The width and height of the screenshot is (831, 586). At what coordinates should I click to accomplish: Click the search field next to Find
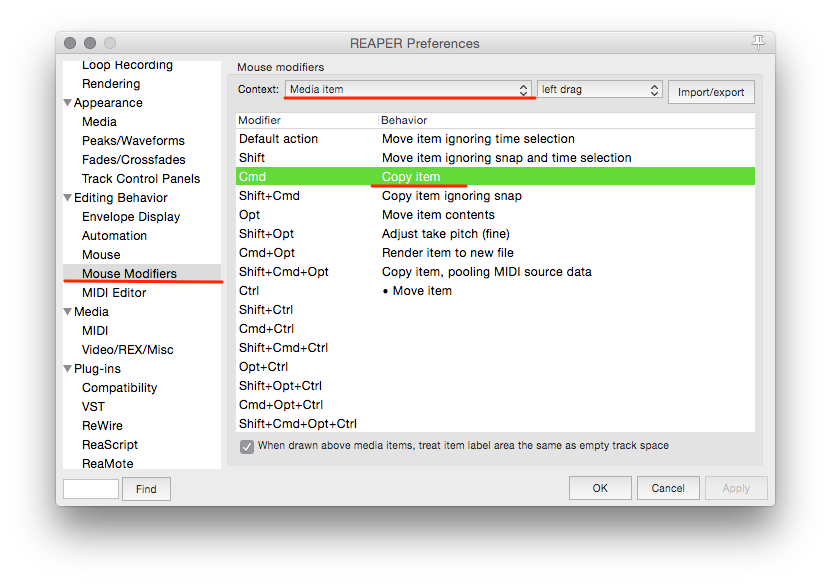(91, 489)
